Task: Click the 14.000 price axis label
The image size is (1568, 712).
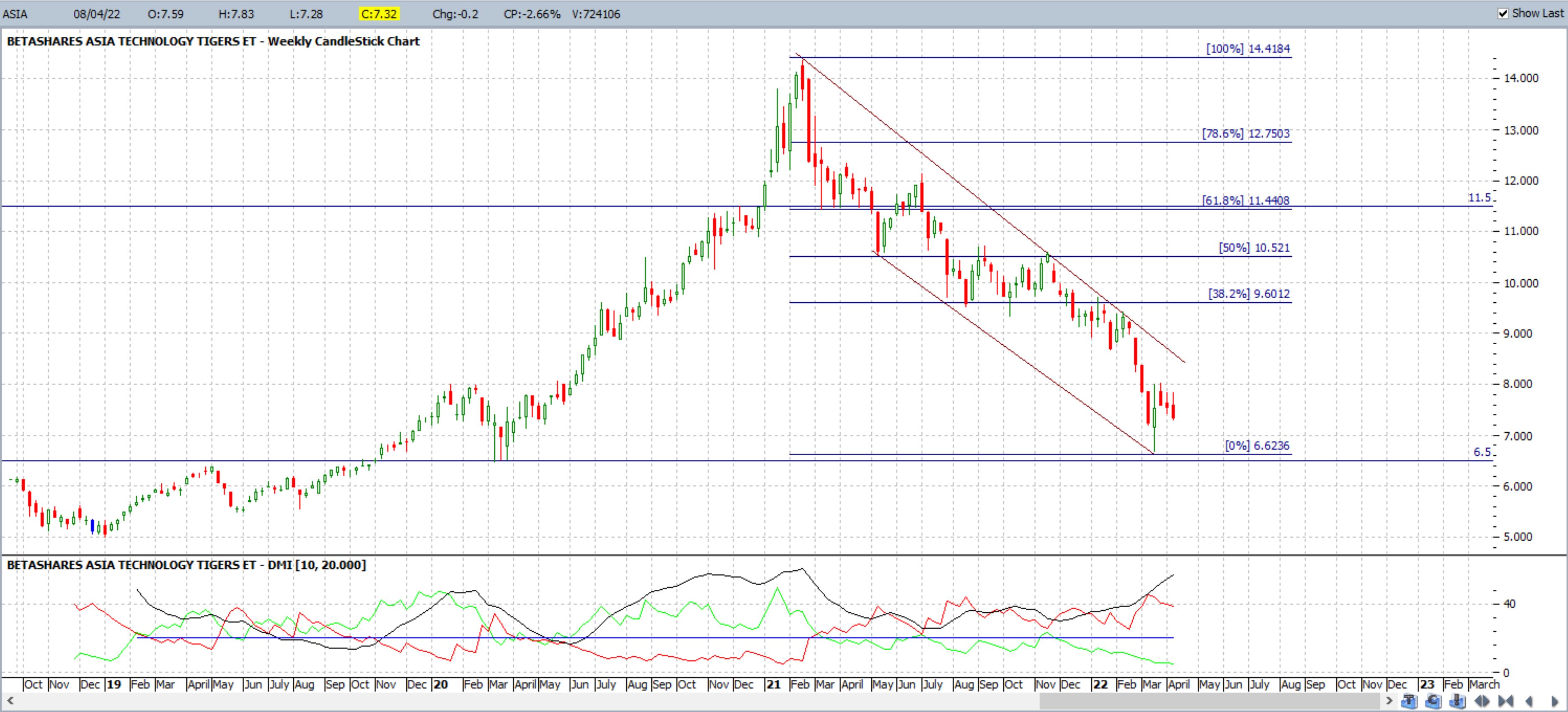Action: [x=1521, y=78]
